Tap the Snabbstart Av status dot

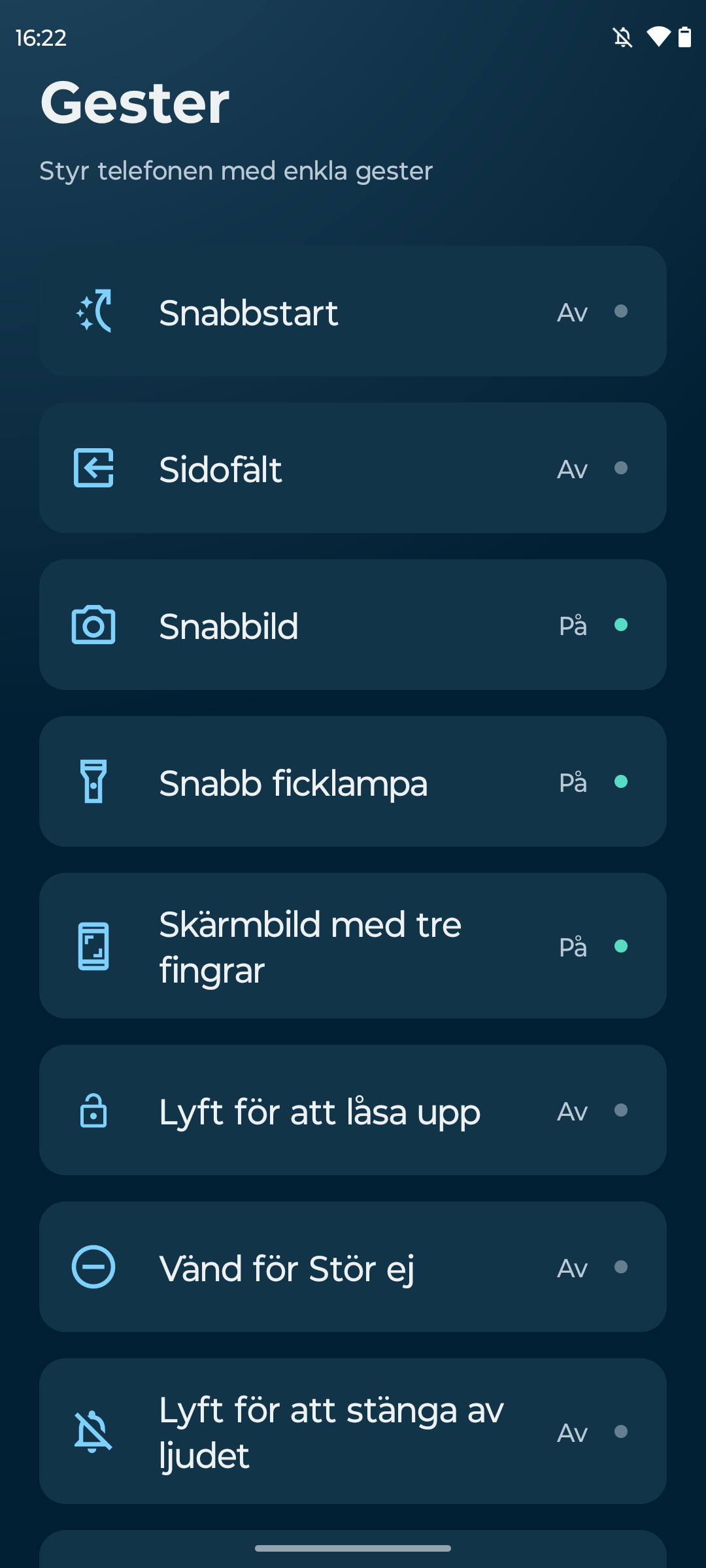pyautogui.click(x=621, y=312)
